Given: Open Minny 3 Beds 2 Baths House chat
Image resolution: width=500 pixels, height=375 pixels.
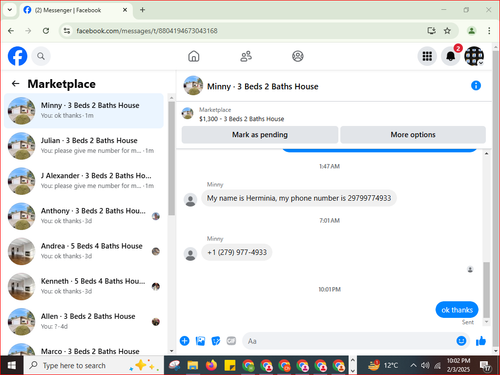Looking at the screenshot, I should (84, 111).
